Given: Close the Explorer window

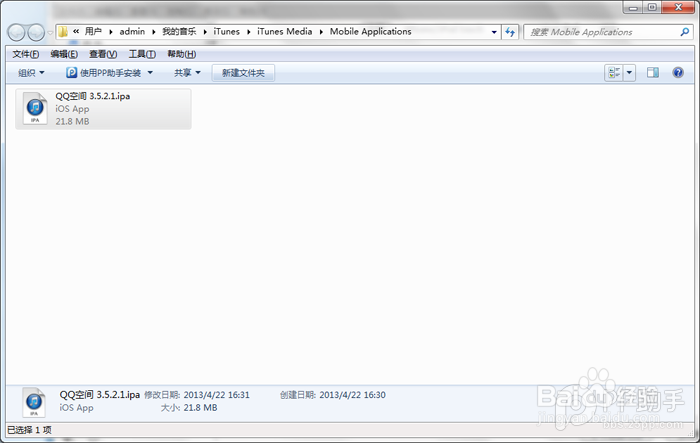Looking at the screenshot, I should (678, 8).
